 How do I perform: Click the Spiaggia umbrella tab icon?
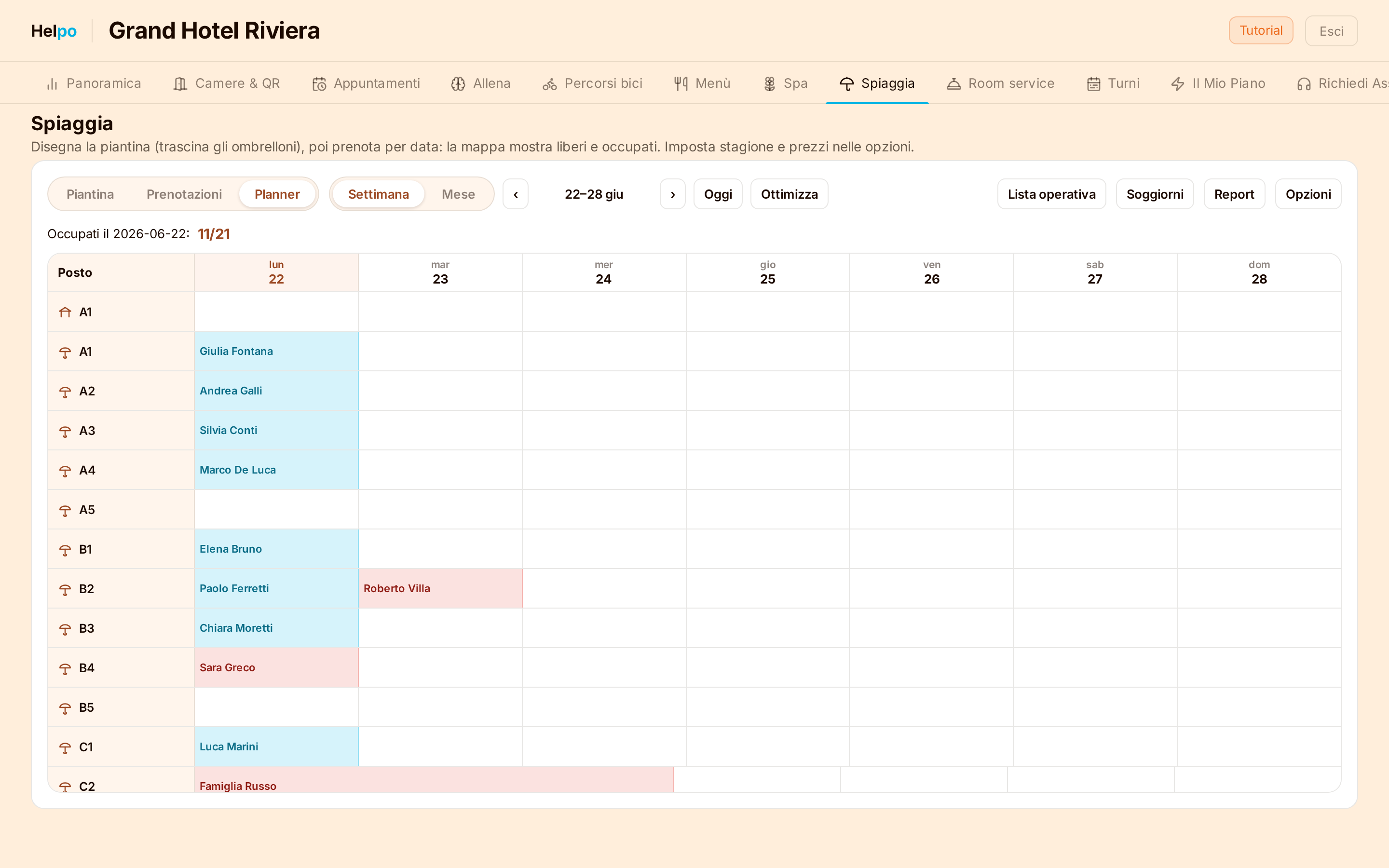point(846,84)
